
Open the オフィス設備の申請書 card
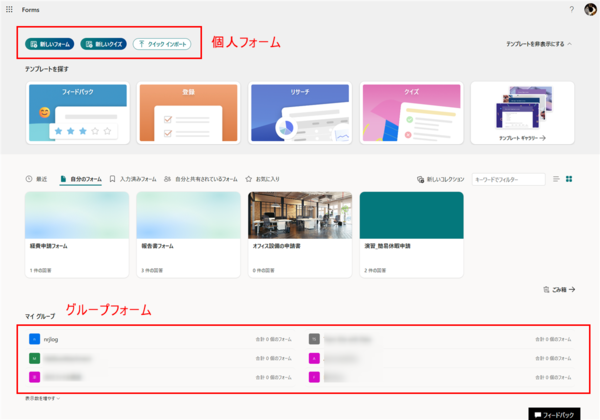300,234
